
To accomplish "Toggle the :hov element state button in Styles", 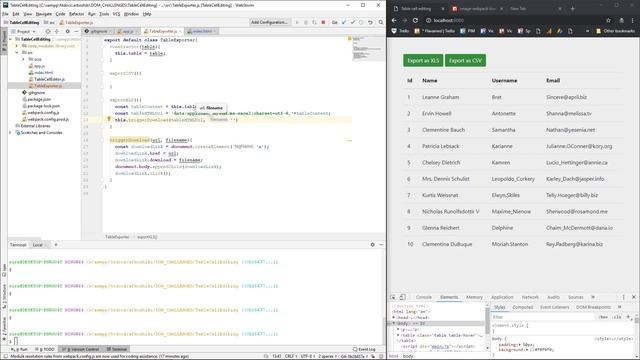I will [x=603, y=317].
